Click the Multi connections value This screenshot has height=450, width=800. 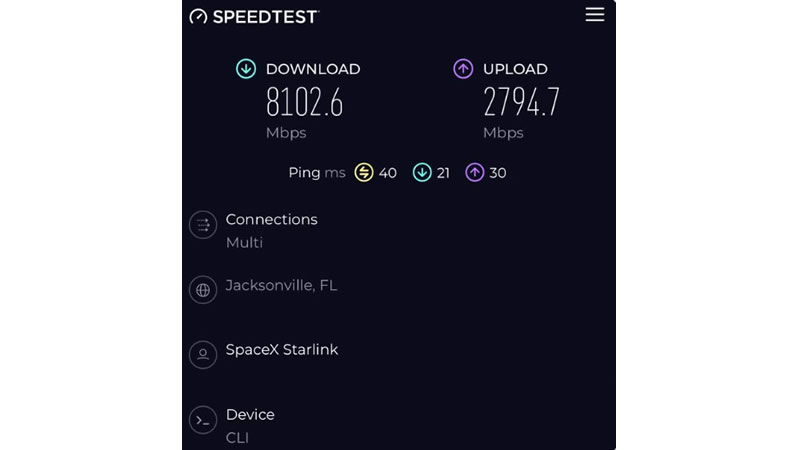click(x=244, y=243)
